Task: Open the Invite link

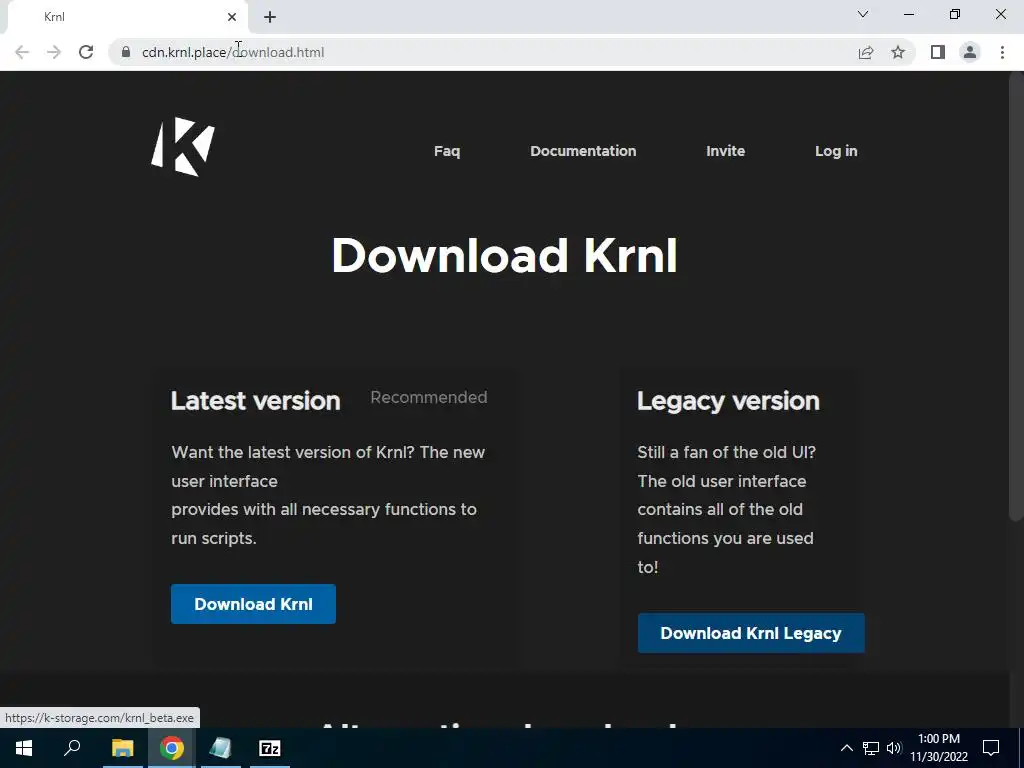Action: point(726,151)
